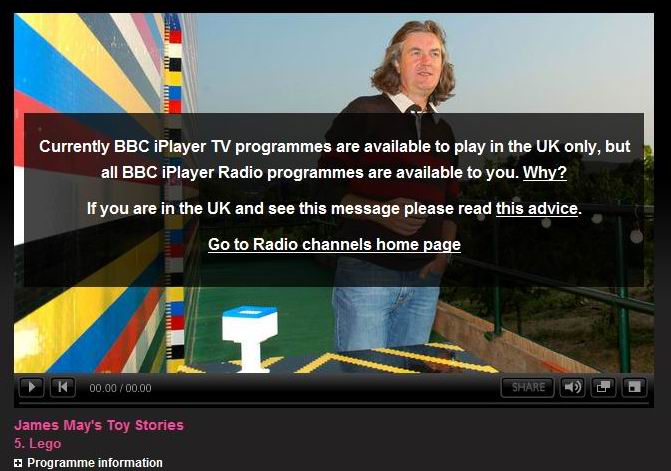
Task: Open the pop-out player window icon
Action: [x=603, y=387]
